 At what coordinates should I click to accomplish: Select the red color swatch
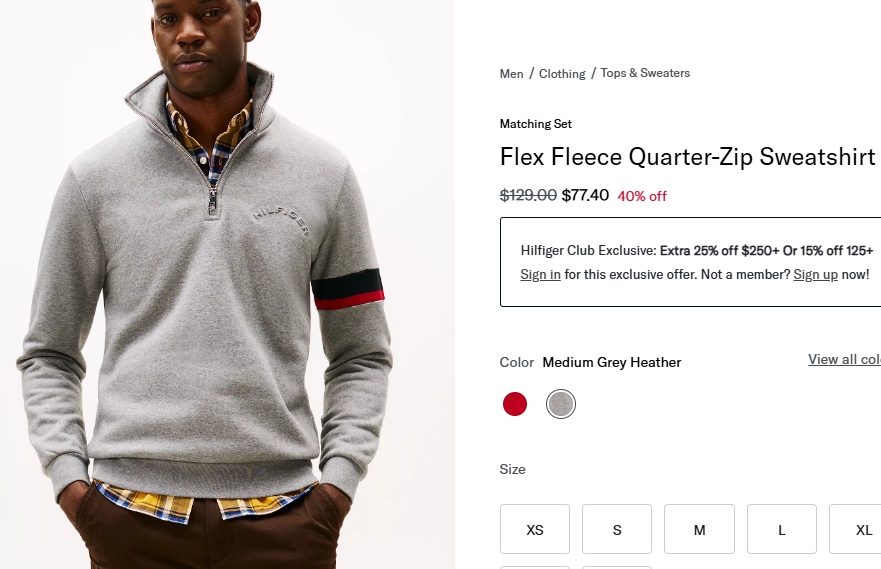pos(515,404)
